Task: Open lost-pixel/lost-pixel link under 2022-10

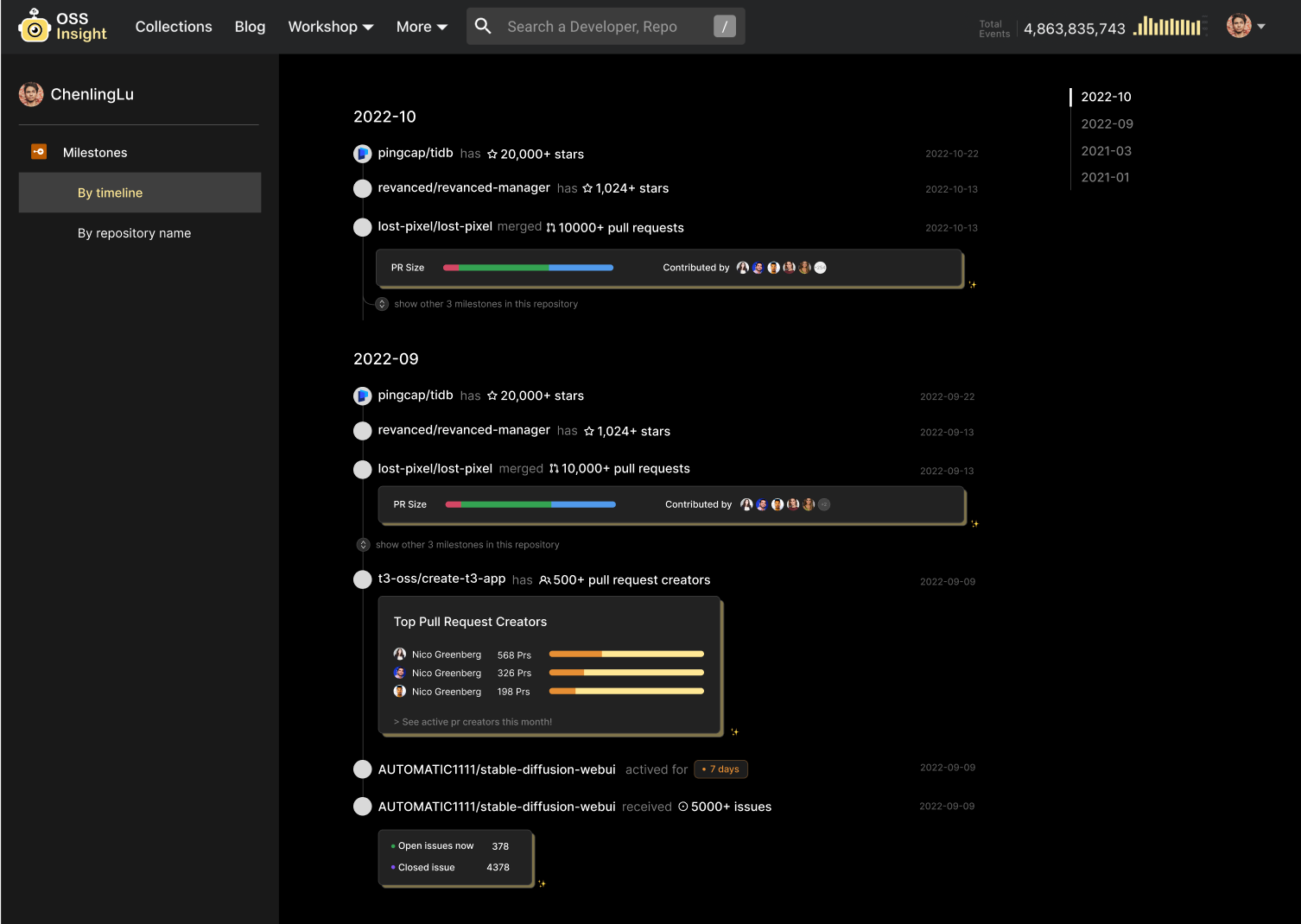Action: click(435, 226)
